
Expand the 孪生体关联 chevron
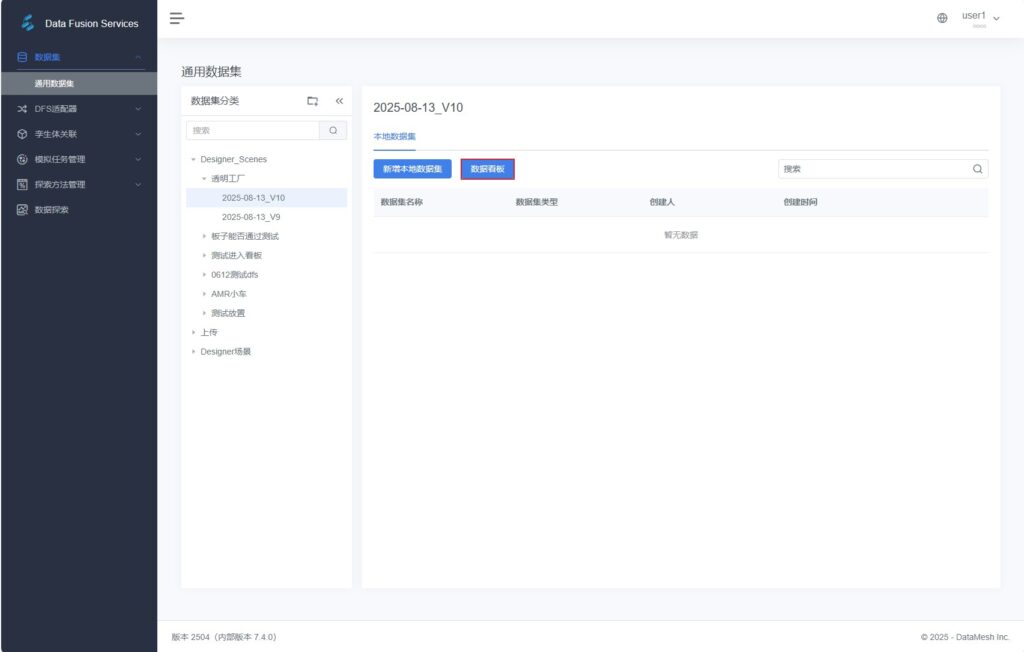[x=138, y=134]
